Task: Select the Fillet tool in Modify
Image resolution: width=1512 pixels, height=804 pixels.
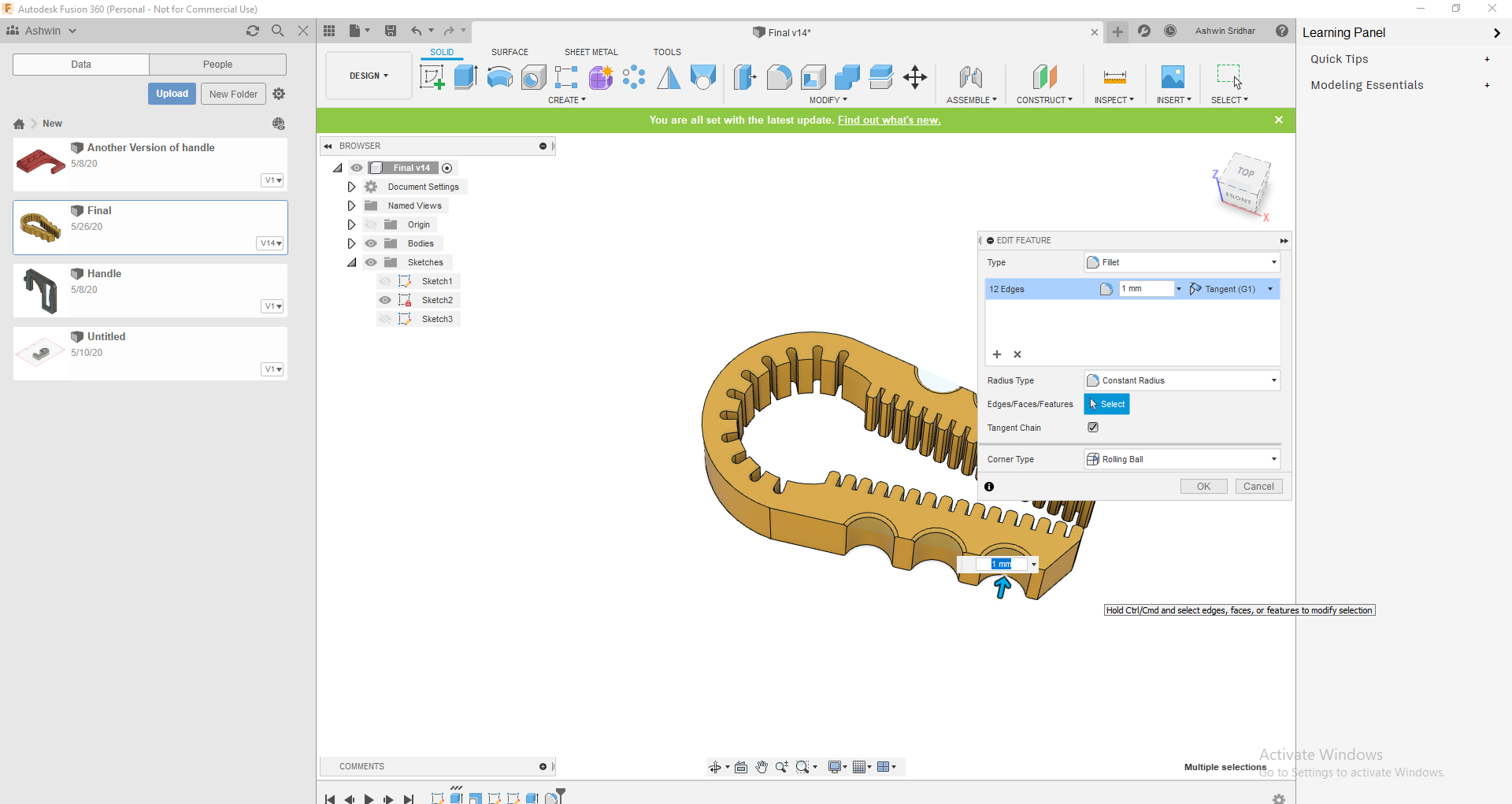Action: 779,77
